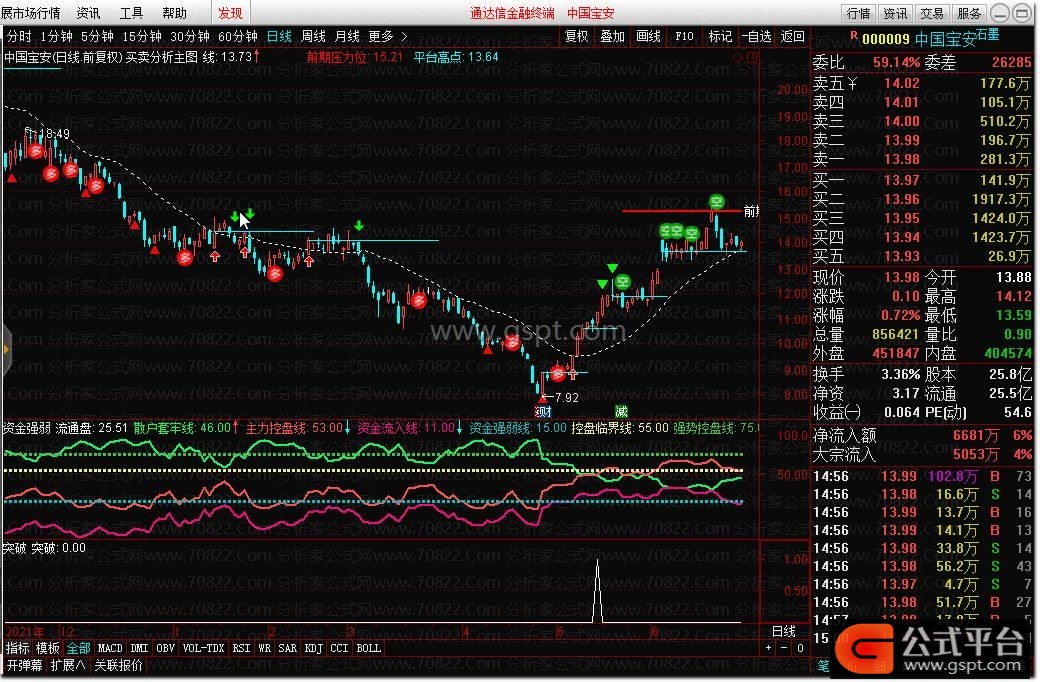Open the 帮助 menu
Image resolution: width=1040 pixels, height=682 pixels.
tap(174, 13)
